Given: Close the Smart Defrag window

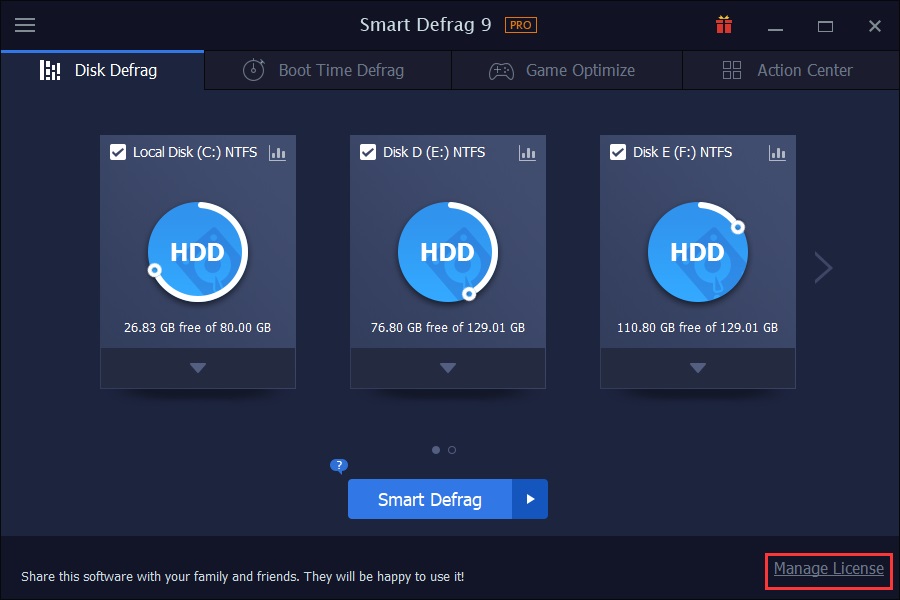Looking at the screenshot, I should pos(875,26).
